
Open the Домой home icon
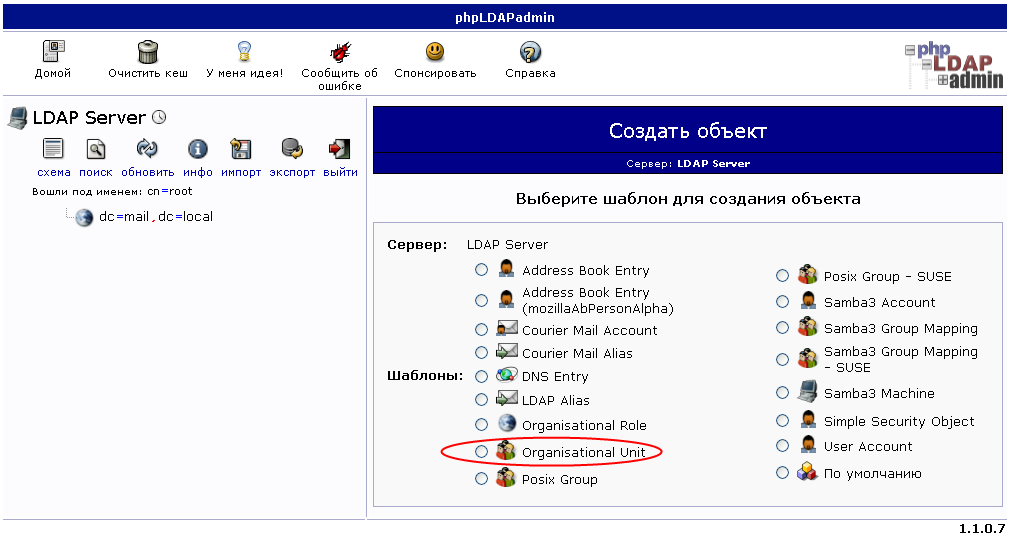click(53, 52)
